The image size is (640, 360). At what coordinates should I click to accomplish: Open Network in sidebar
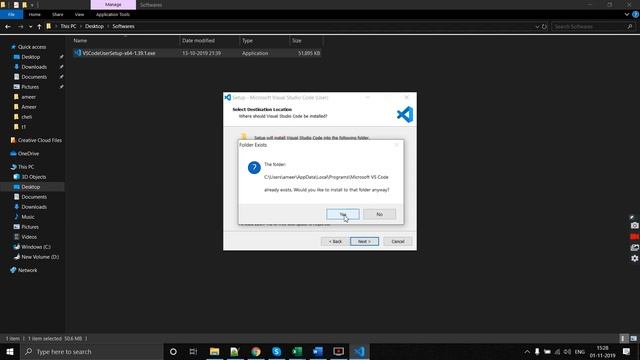(27, 270)
